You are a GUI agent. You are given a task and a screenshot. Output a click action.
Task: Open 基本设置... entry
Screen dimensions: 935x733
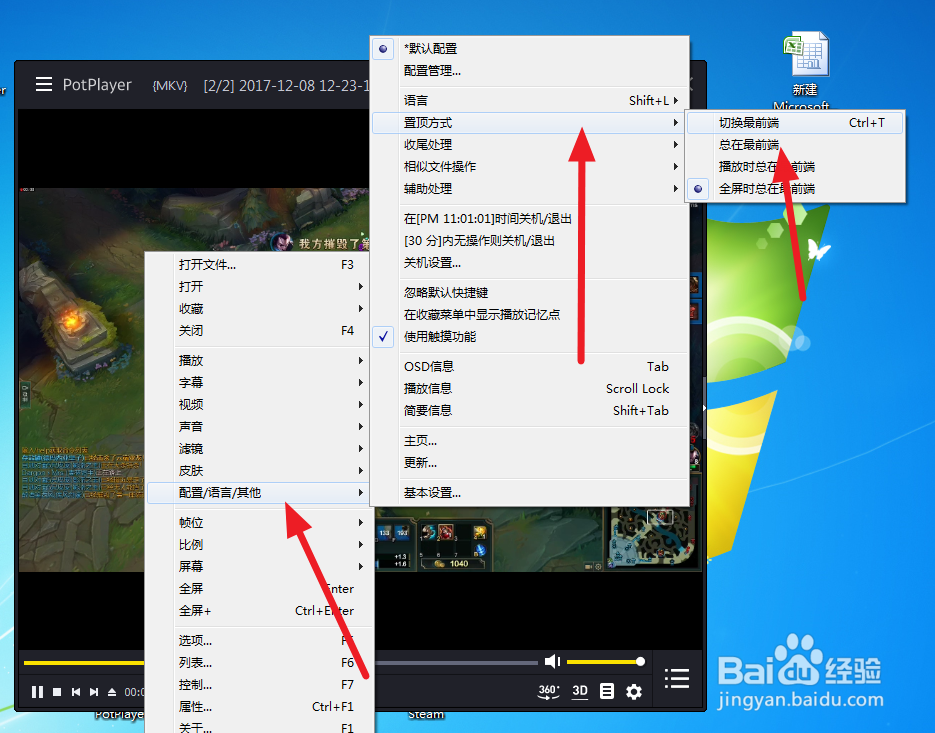click(x=531, y=493)
